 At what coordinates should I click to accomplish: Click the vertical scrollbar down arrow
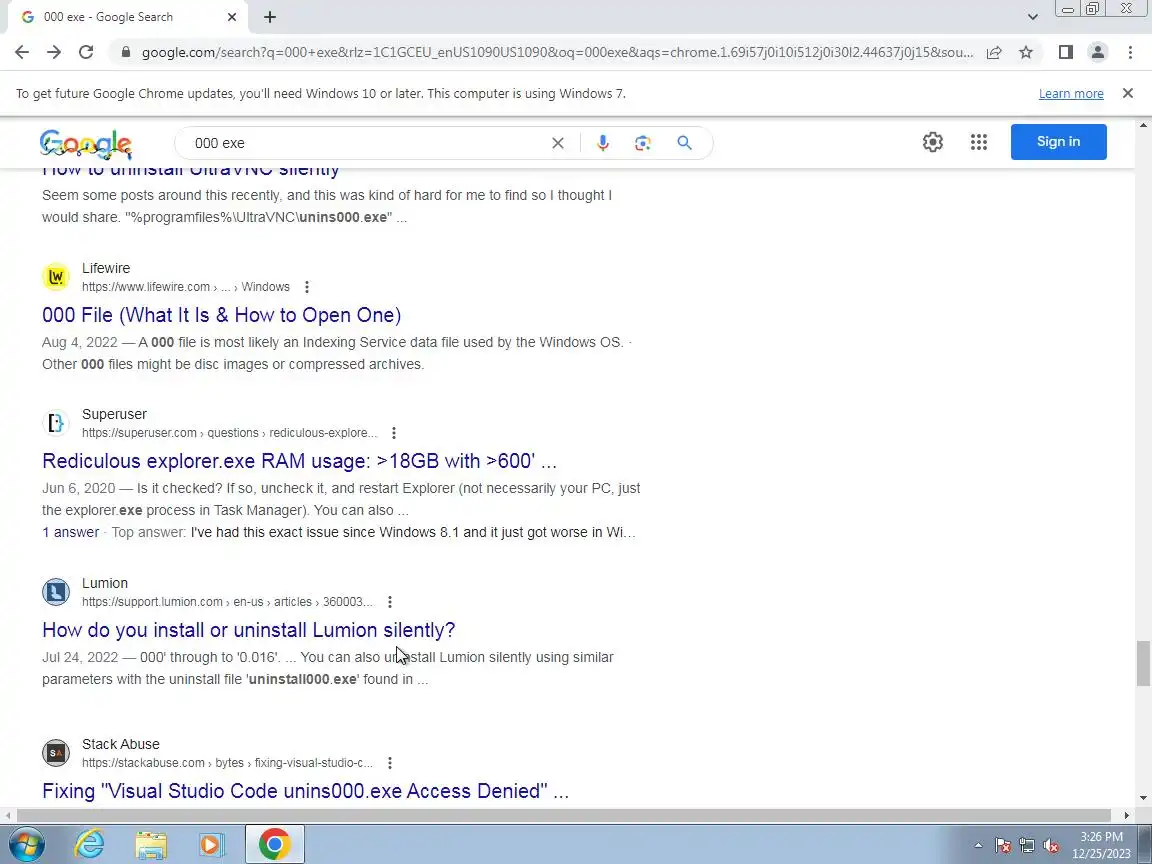[x=1143, y=798]
